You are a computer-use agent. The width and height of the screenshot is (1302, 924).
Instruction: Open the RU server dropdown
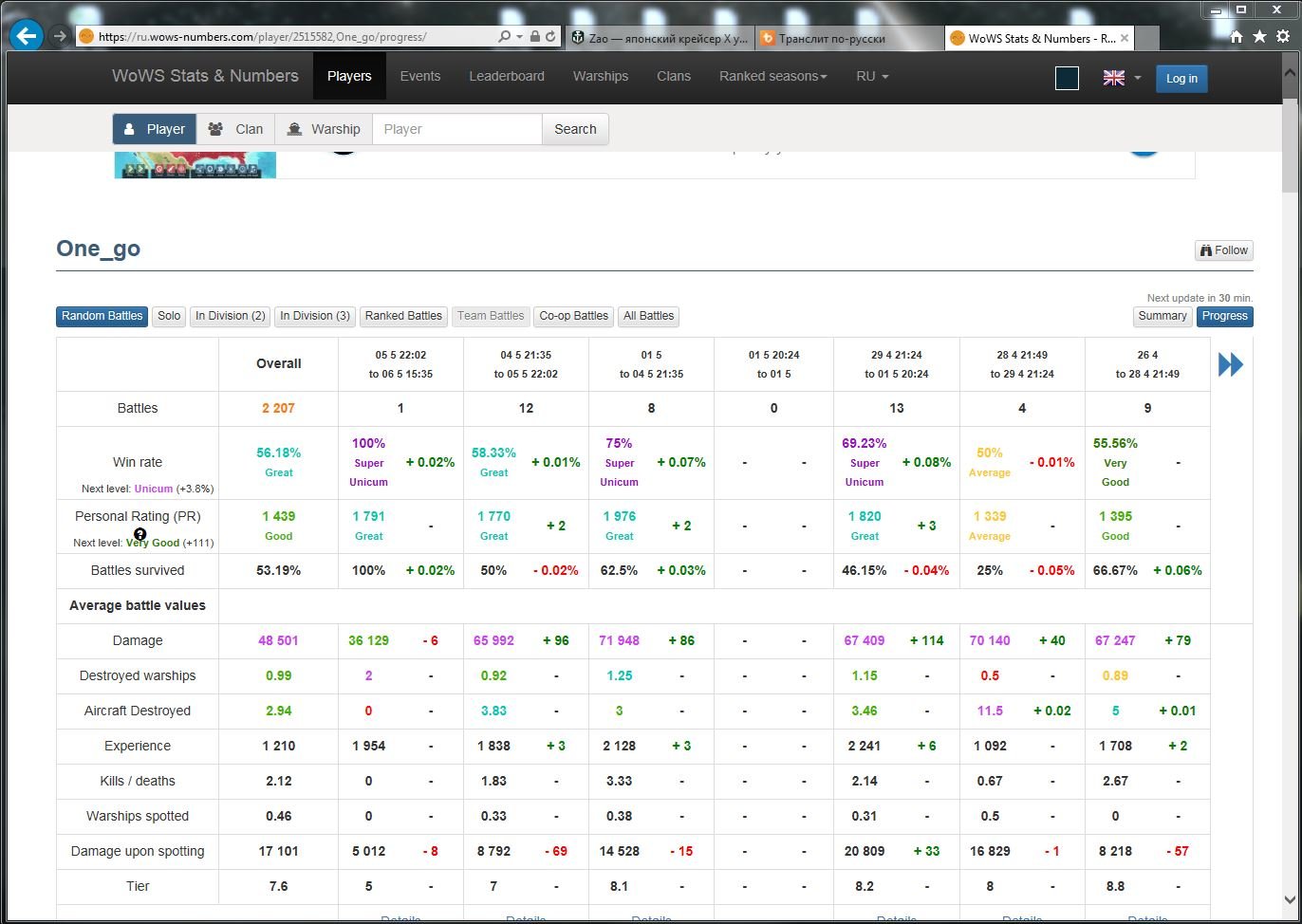(x=872, y=76)
